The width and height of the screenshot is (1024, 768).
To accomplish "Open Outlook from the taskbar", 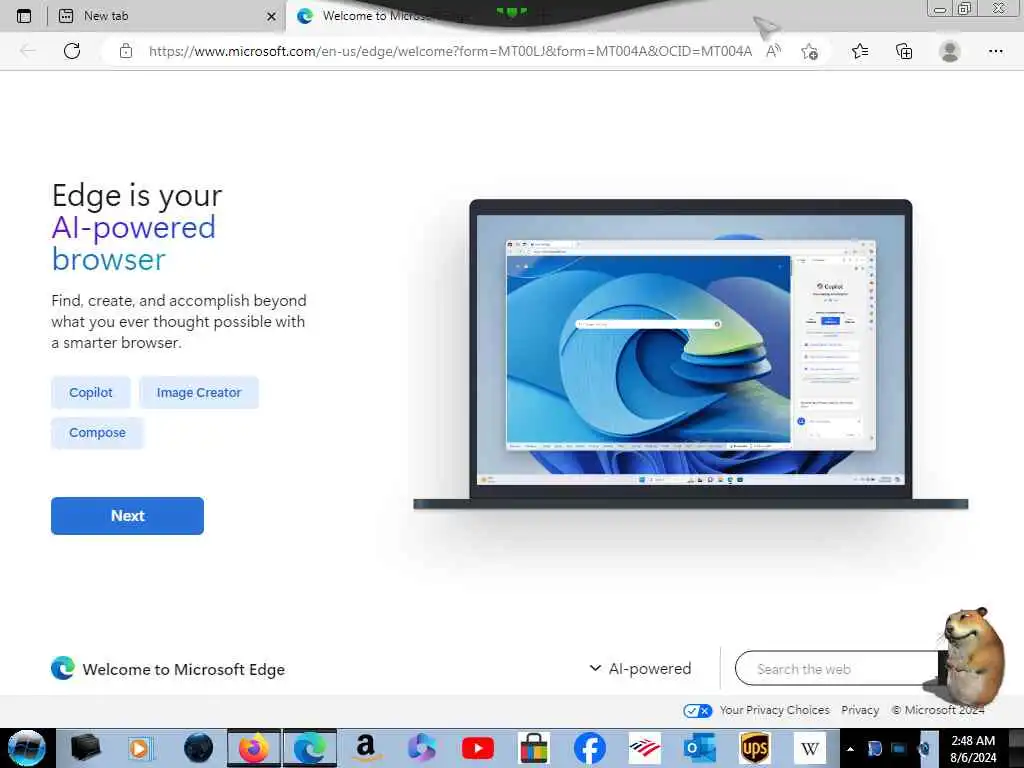I will tap(699, 748).
